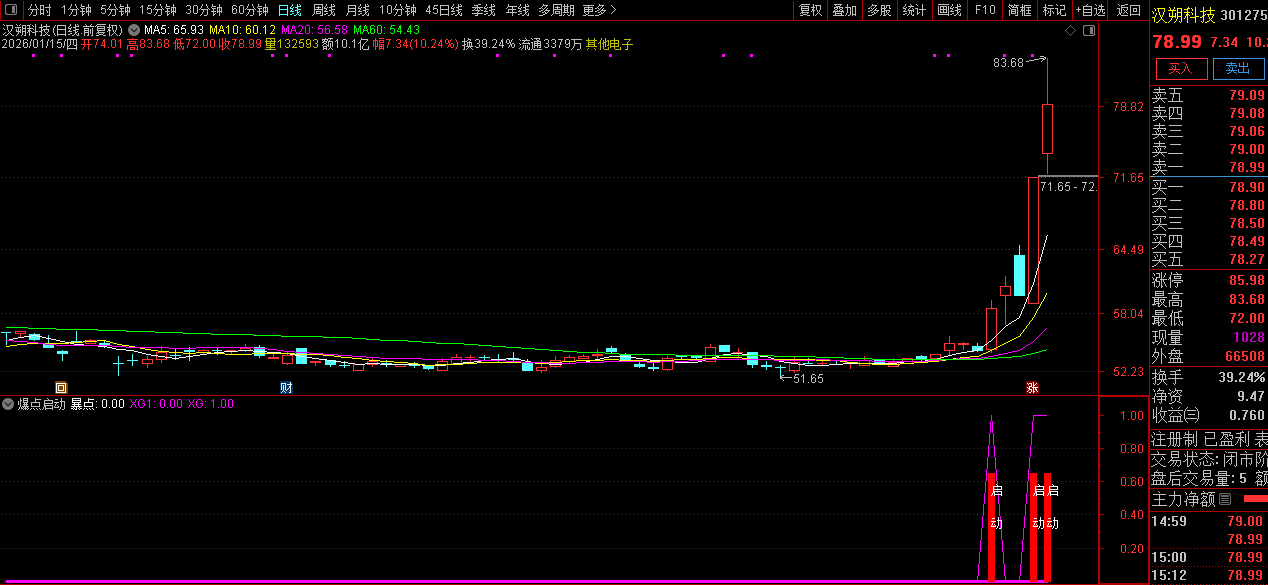Switch to 30分钟 chart period
Viewport: 1268px width, 585px height.
pyautogui.click(x=204, y=10)
